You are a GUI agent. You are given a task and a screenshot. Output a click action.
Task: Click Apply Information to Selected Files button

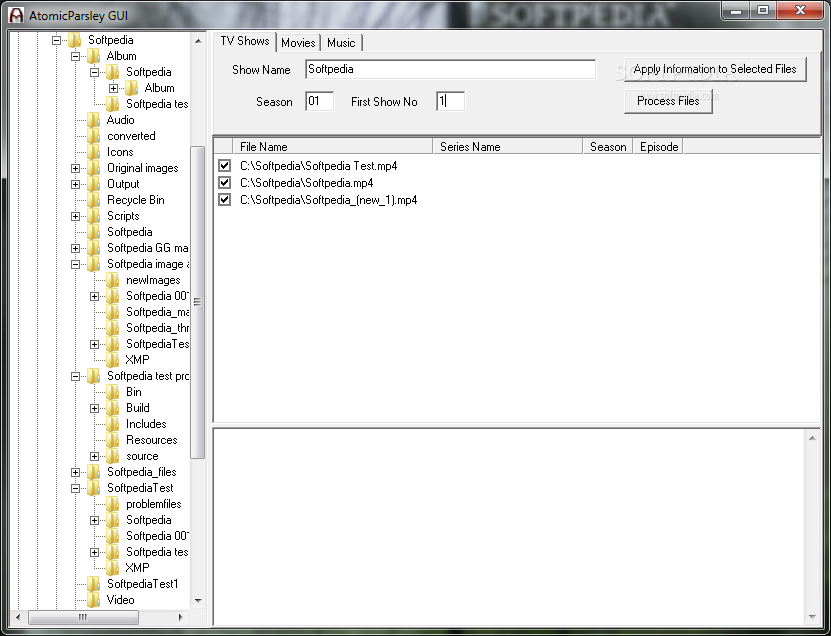coord(715,69)
